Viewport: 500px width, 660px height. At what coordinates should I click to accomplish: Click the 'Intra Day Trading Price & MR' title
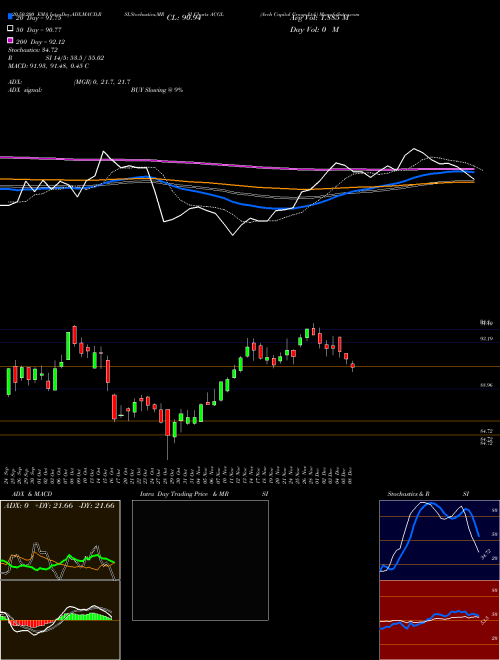pyautogui.click(x=184, y=494)
